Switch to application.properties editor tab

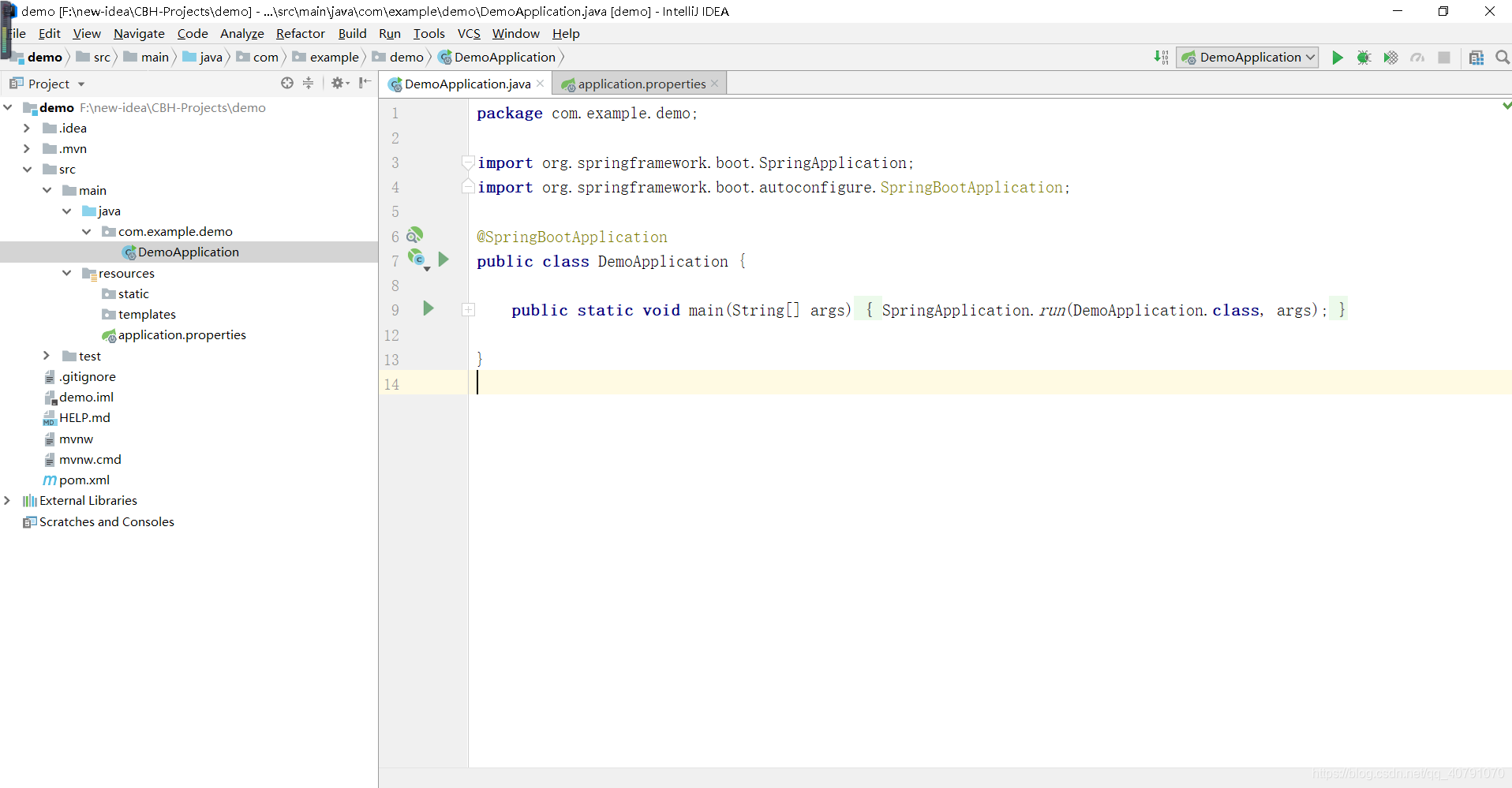pyautogui.click(x=639, y=84)
